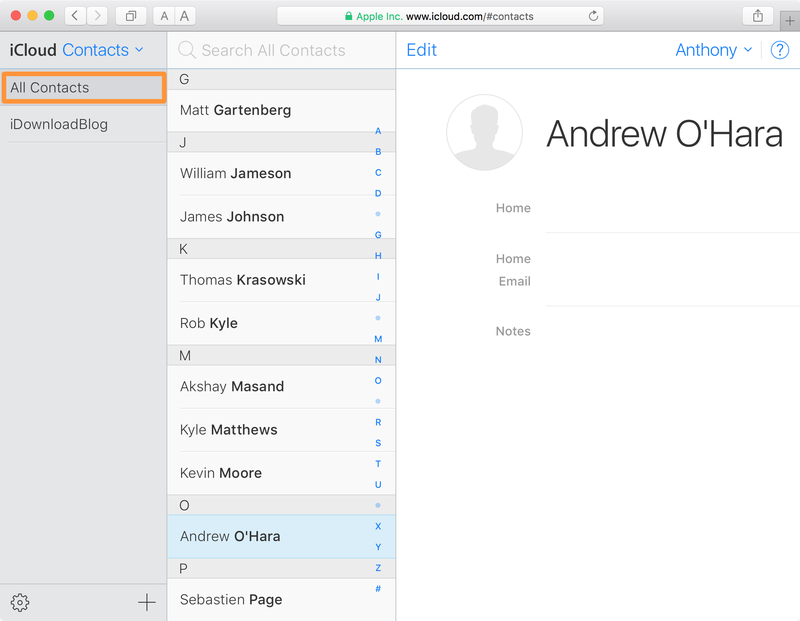The height and width of the screenshot is (621, 800).
Task: Jump to letter X in the index
Action: tap(378, 526)
